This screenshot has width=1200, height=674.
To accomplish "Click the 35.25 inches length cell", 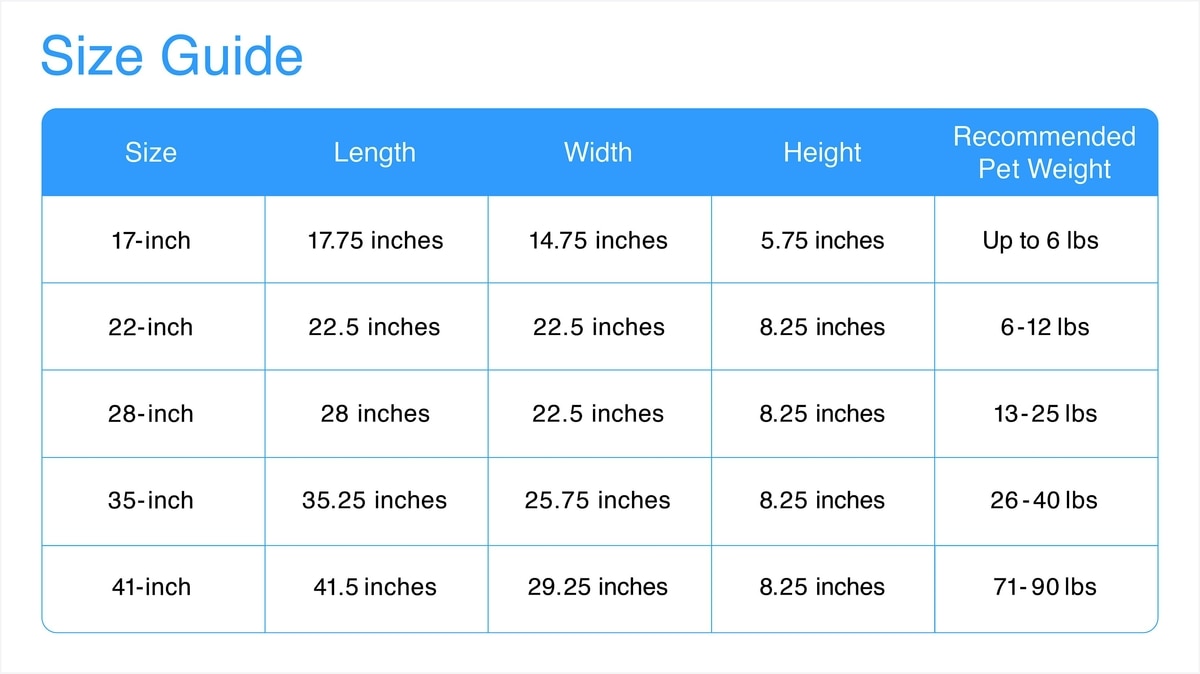I will [375, 500].
